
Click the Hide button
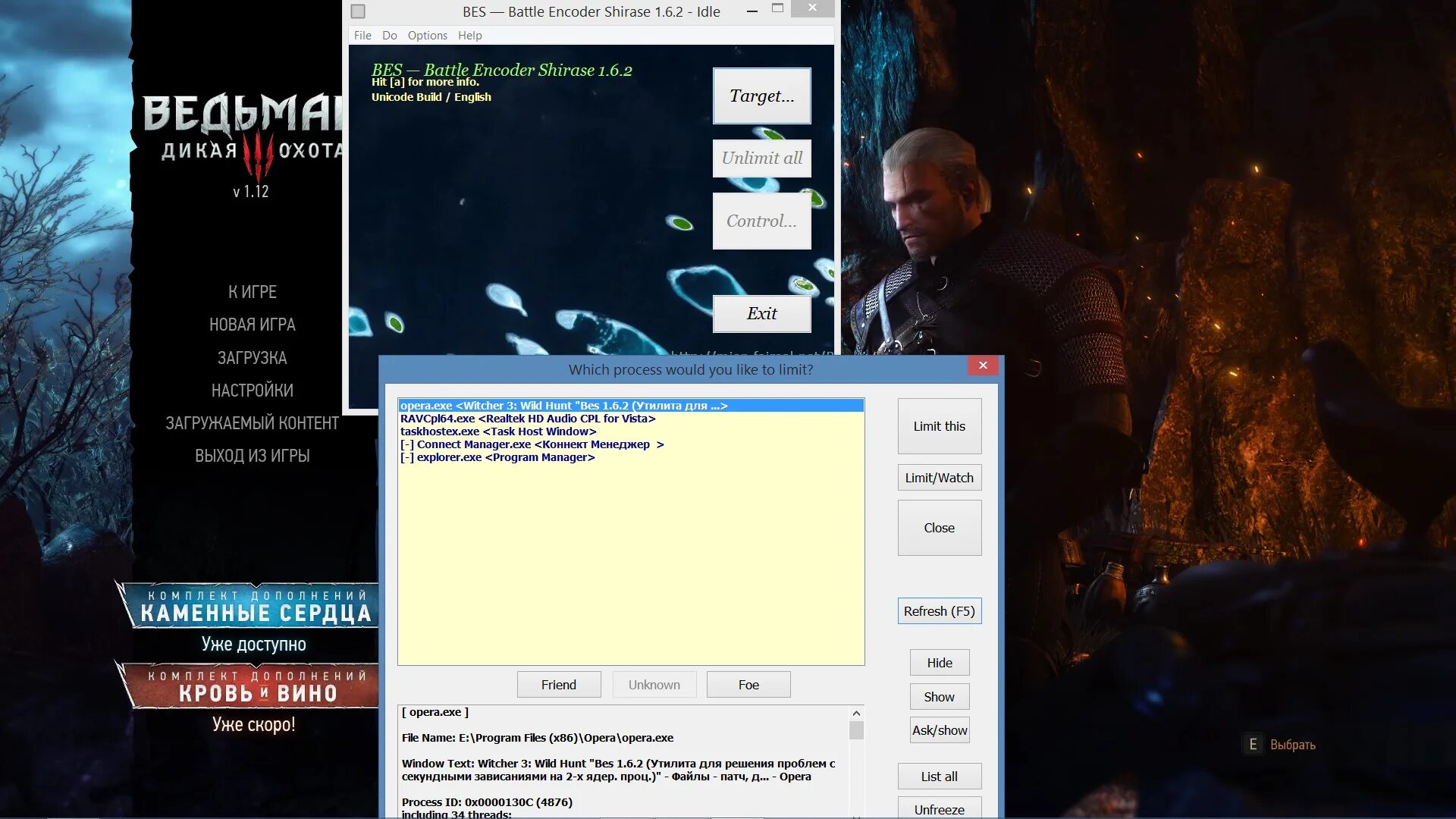click(939, 663)
